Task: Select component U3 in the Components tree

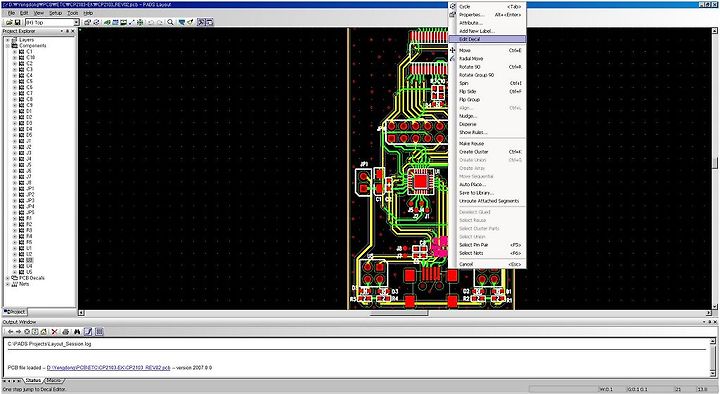Action: pos(29,260)
